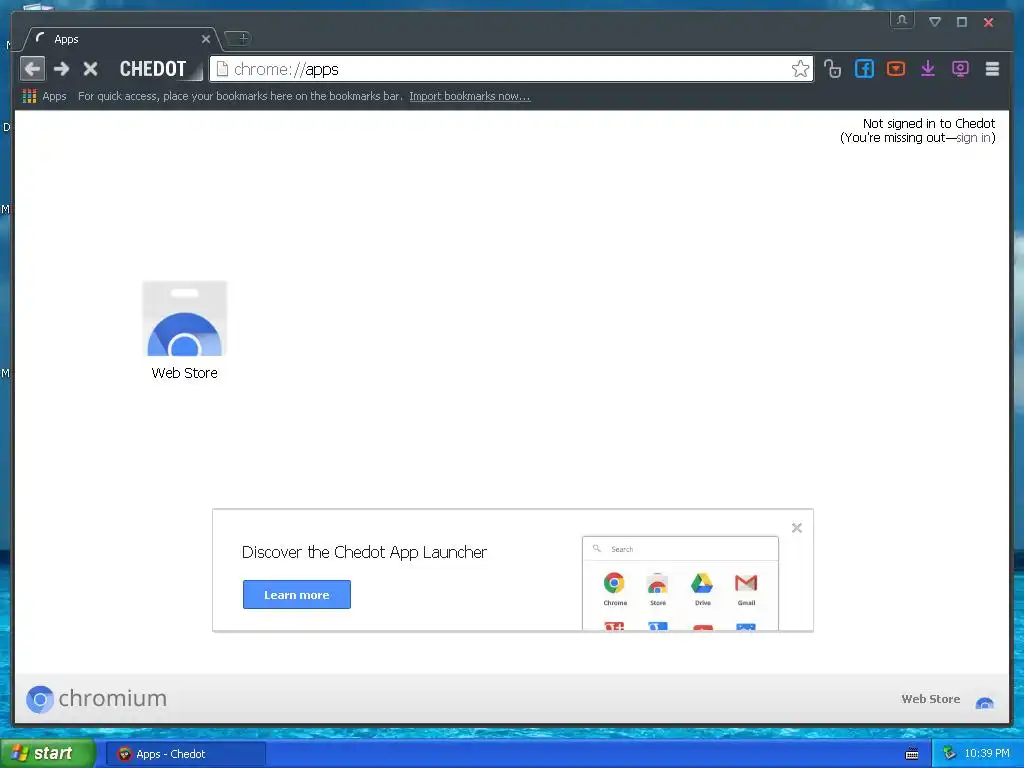Launch the Web Store app icon
1024x768 pixels.
pyautogui.click(x=185, y=330)
